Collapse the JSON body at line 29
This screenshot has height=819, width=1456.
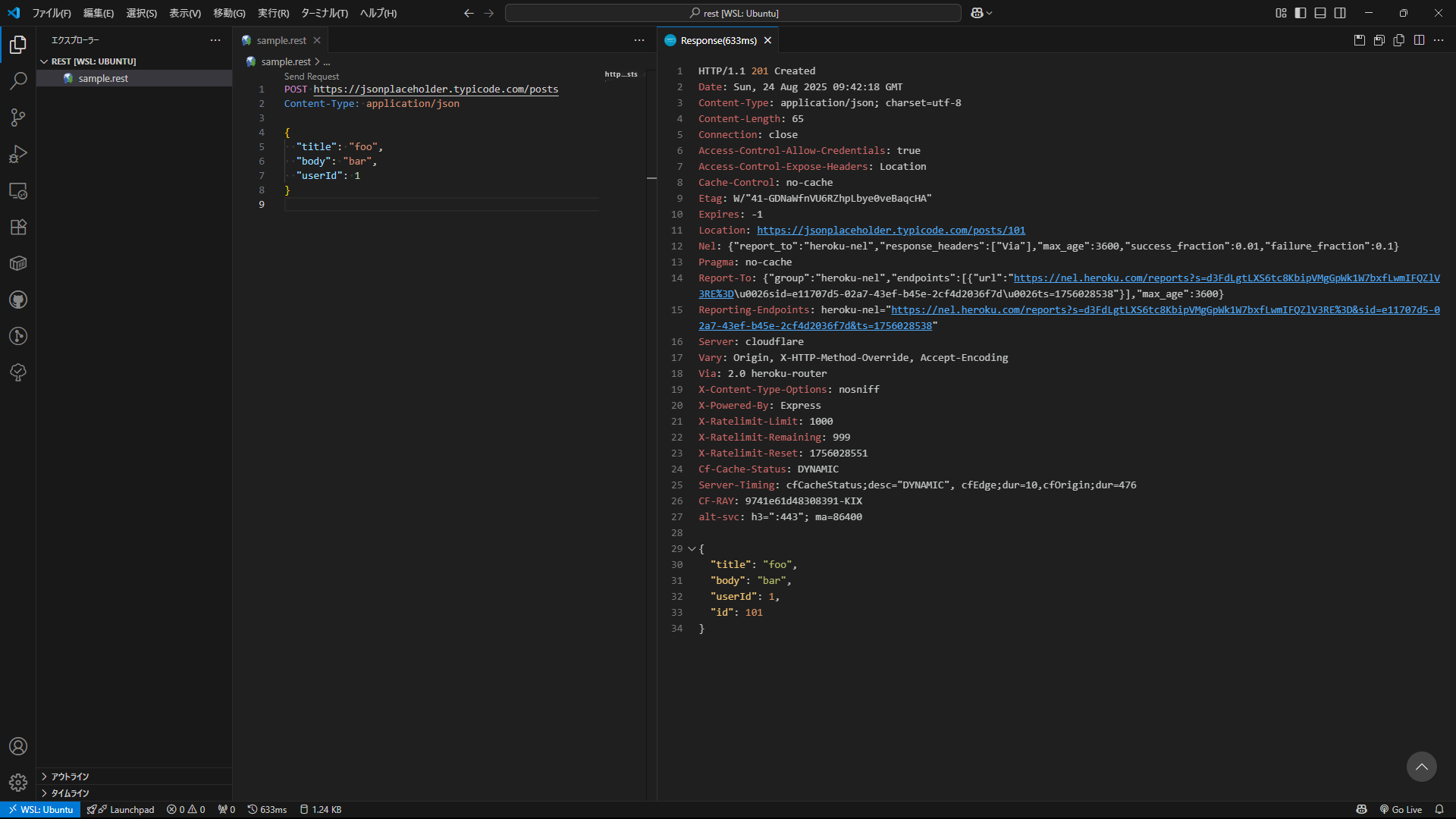pos(690,548)
